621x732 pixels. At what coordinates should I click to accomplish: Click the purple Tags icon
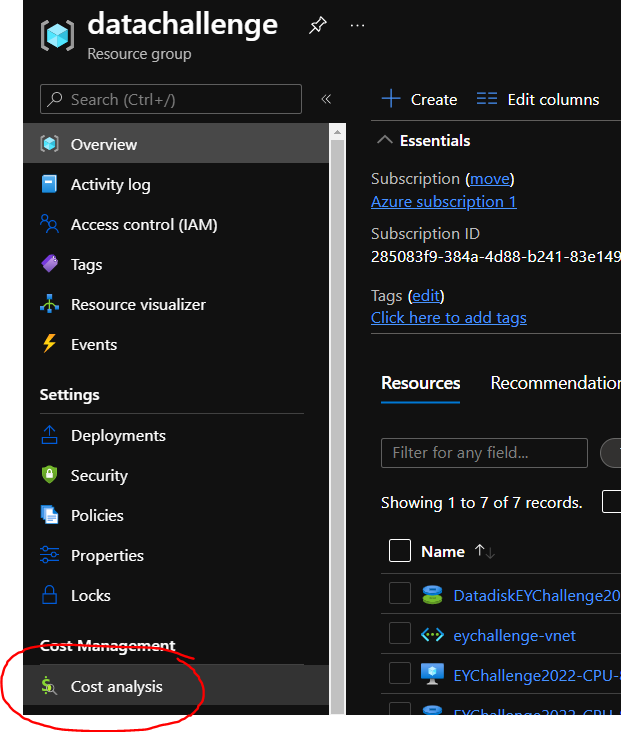pos(49,264)
